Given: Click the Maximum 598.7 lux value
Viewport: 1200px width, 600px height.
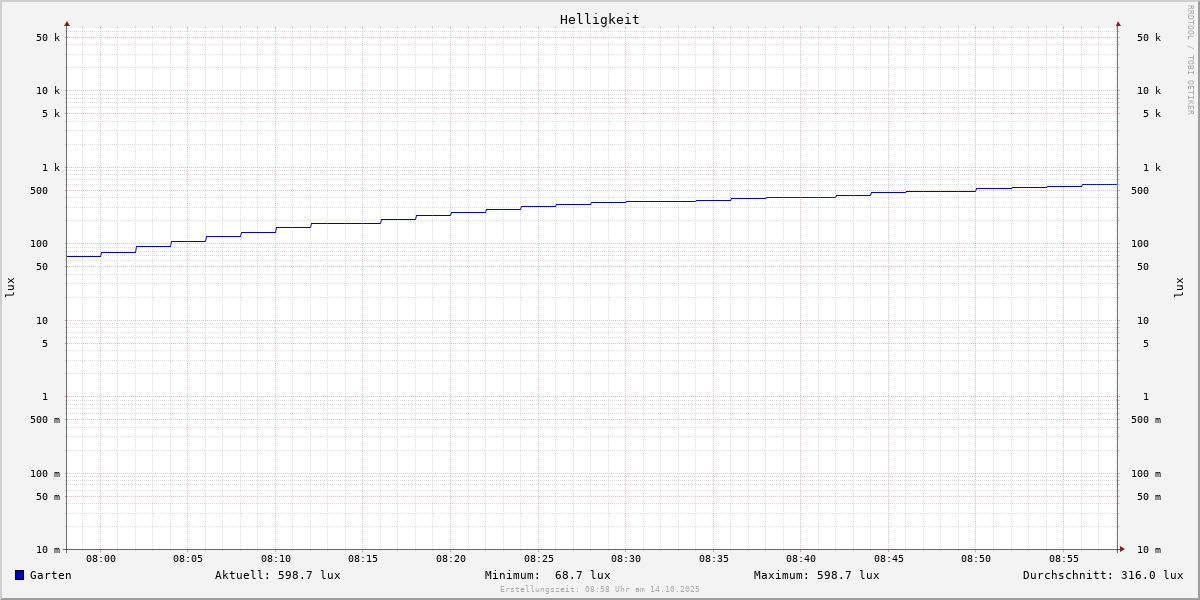Looking at the screenshot, I should 816,575.
